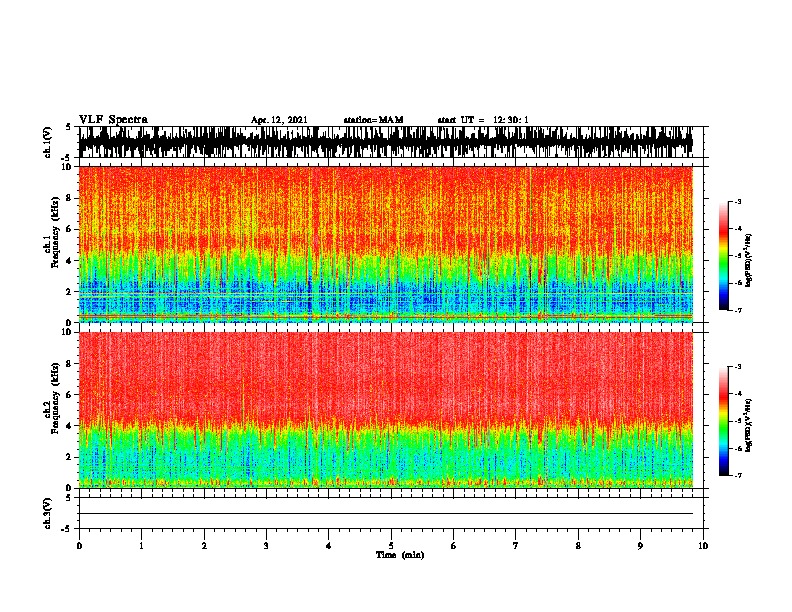This screenshot has width=792, height=612.
Task: Click the '4' tick on the time axis
Action: coord(329,545)
